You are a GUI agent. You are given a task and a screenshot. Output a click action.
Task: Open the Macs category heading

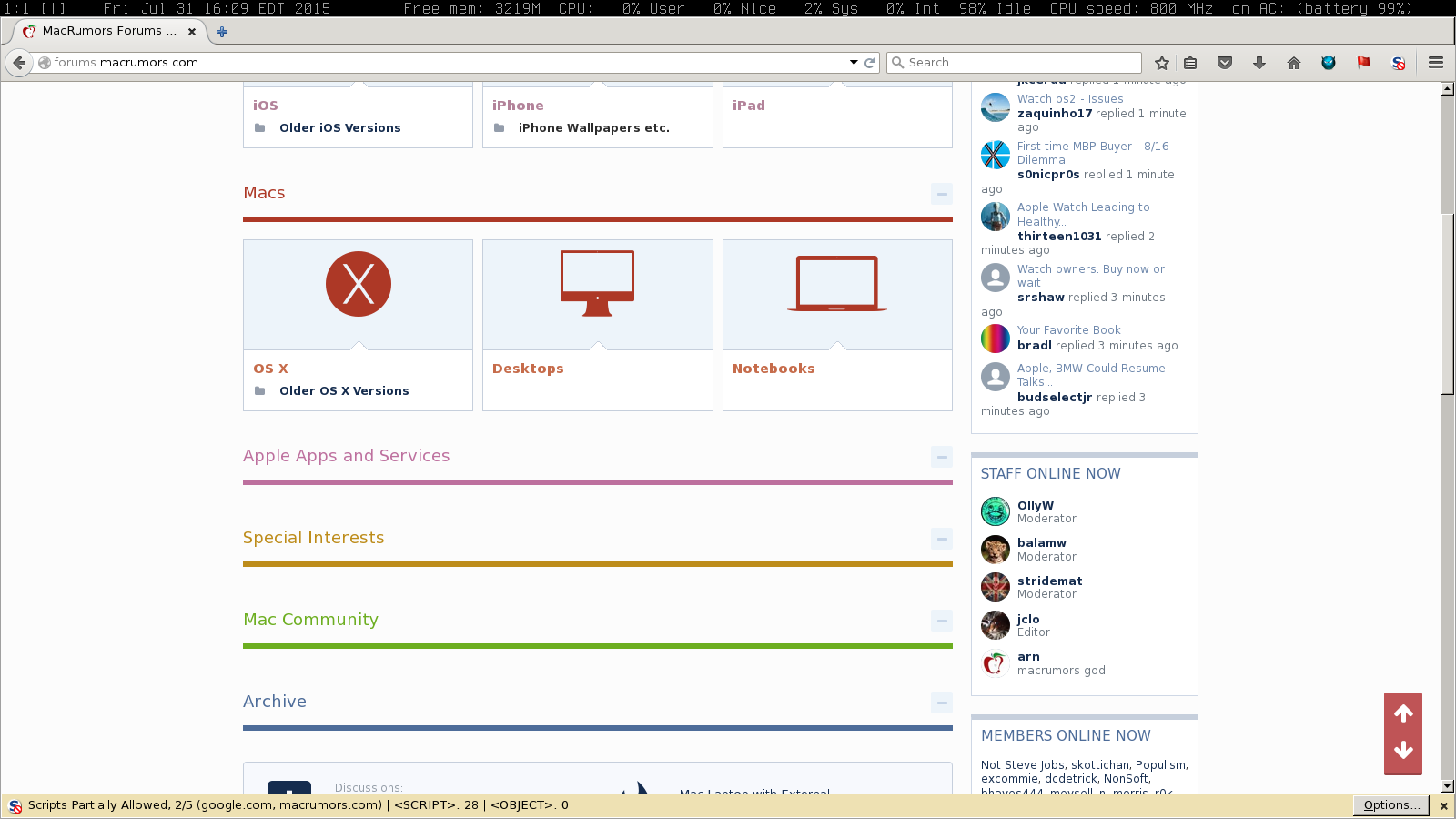pyautogui.click(x=264, y=193)
